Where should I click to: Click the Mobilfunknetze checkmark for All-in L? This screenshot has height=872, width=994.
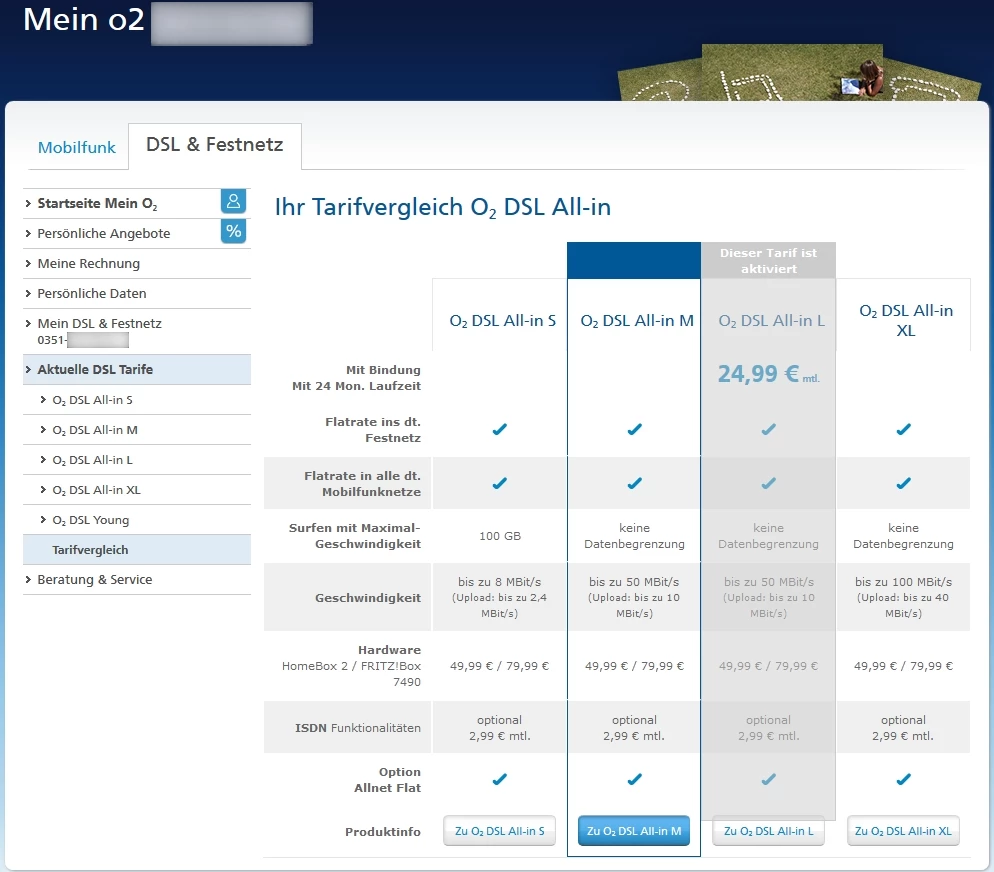click(x=768, y=484)
